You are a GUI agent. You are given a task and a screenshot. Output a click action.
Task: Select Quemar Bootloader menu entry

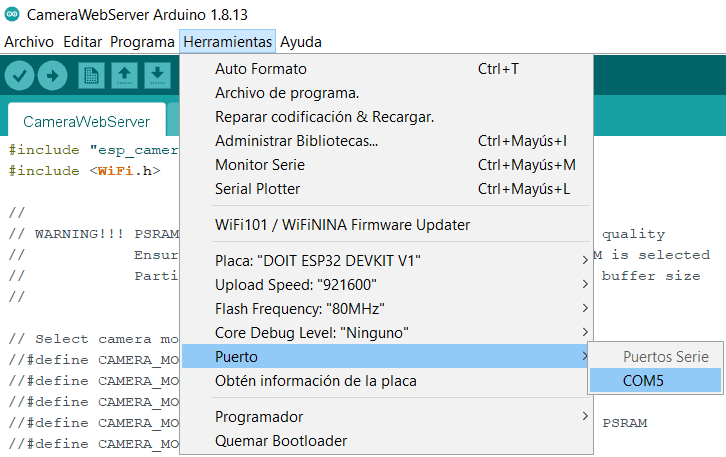tap(281, 441)
